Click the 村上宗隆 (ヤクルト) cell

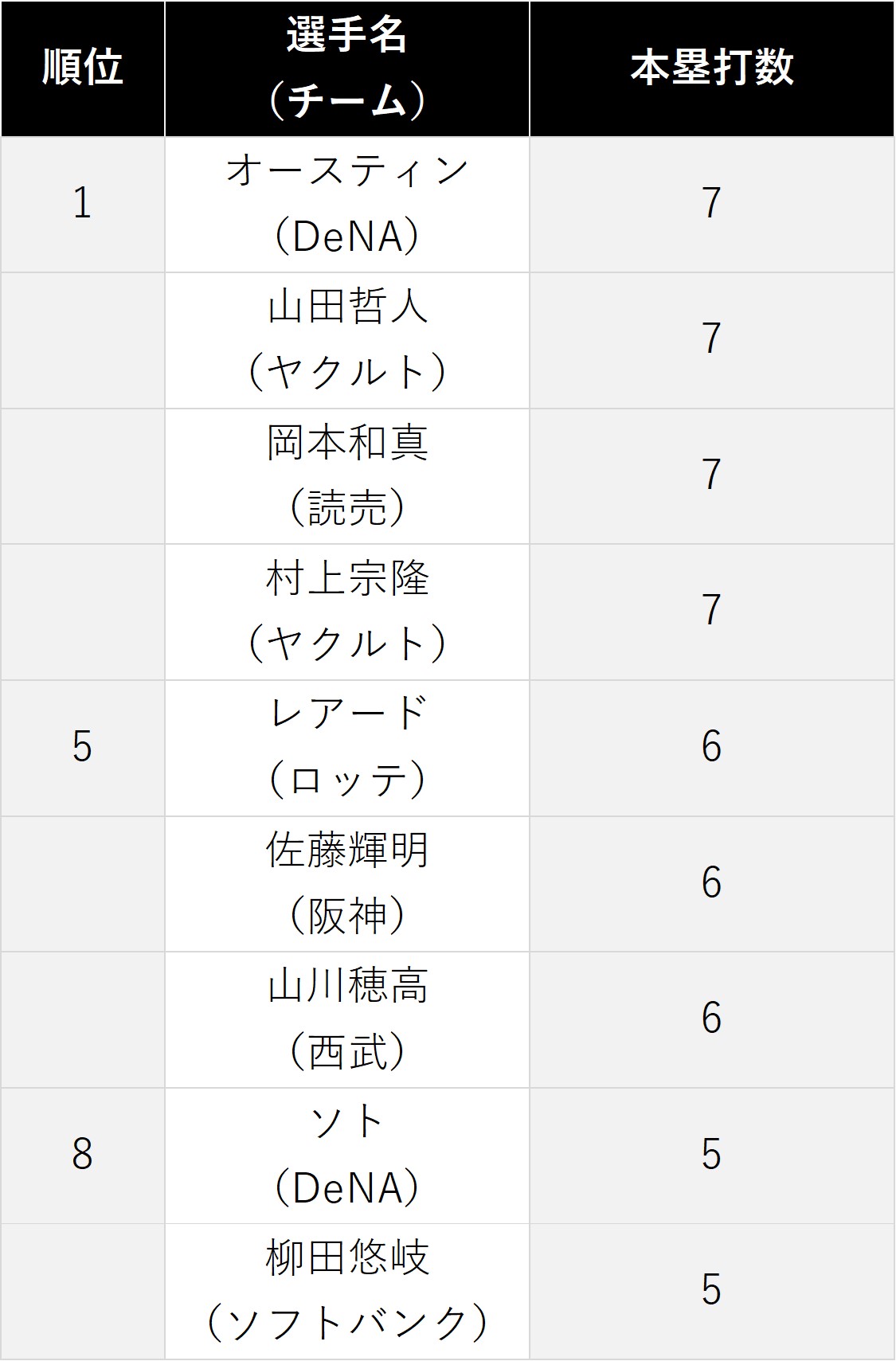[x=347, y=612]
